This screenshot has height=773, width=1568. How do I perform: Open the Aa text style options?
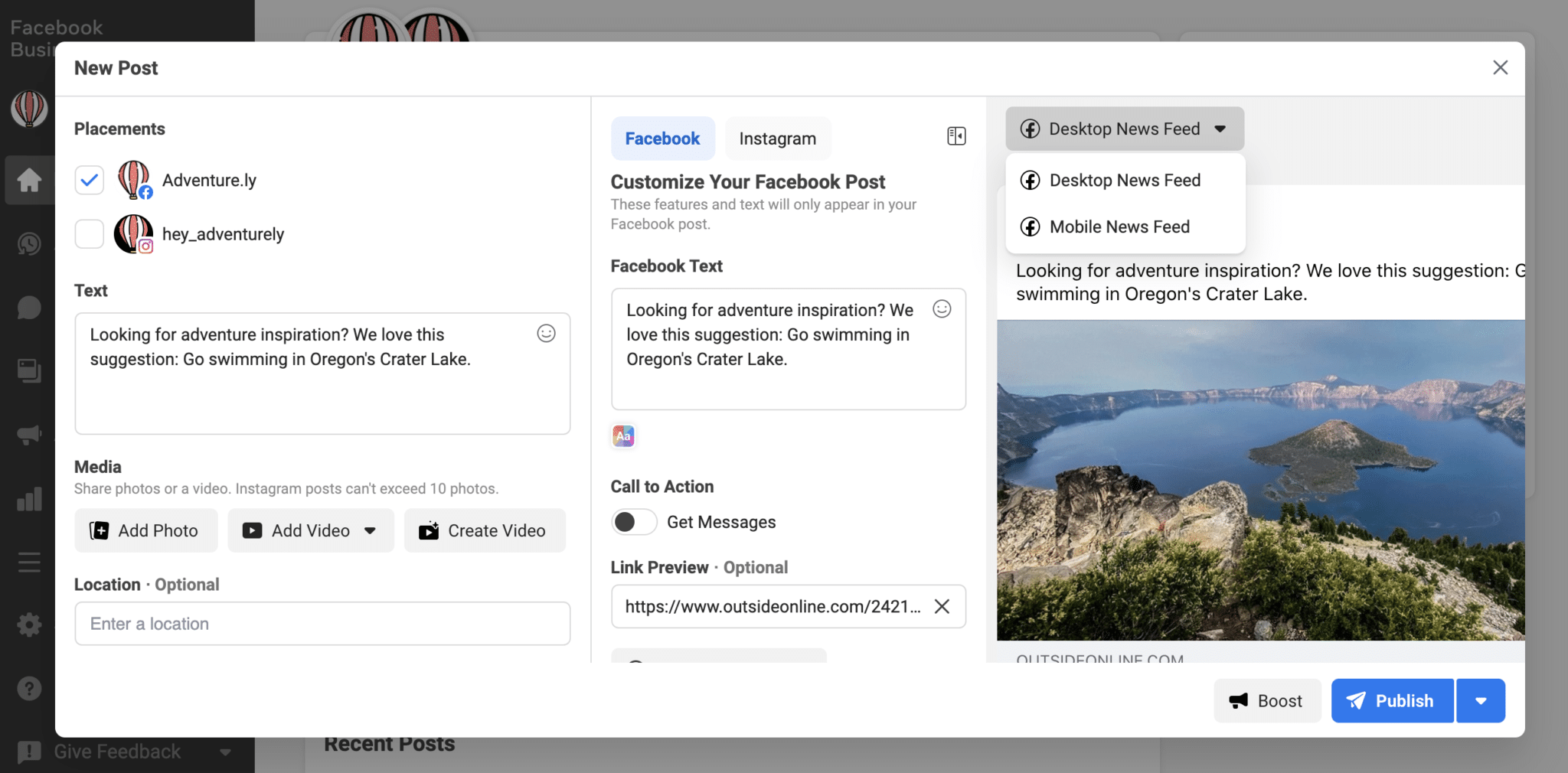coord(622,435)
